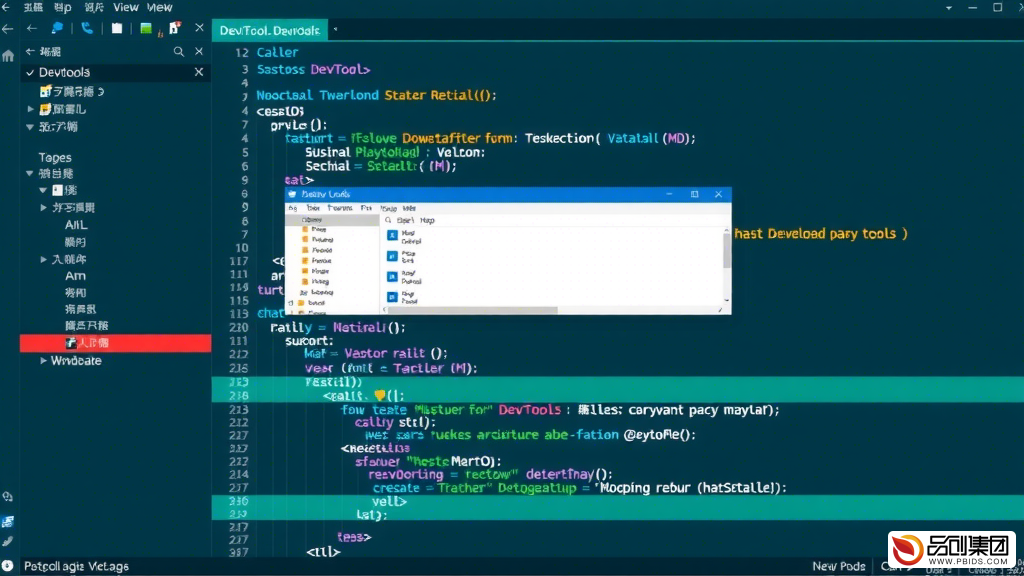Click the white file toolbar icon

117,28
